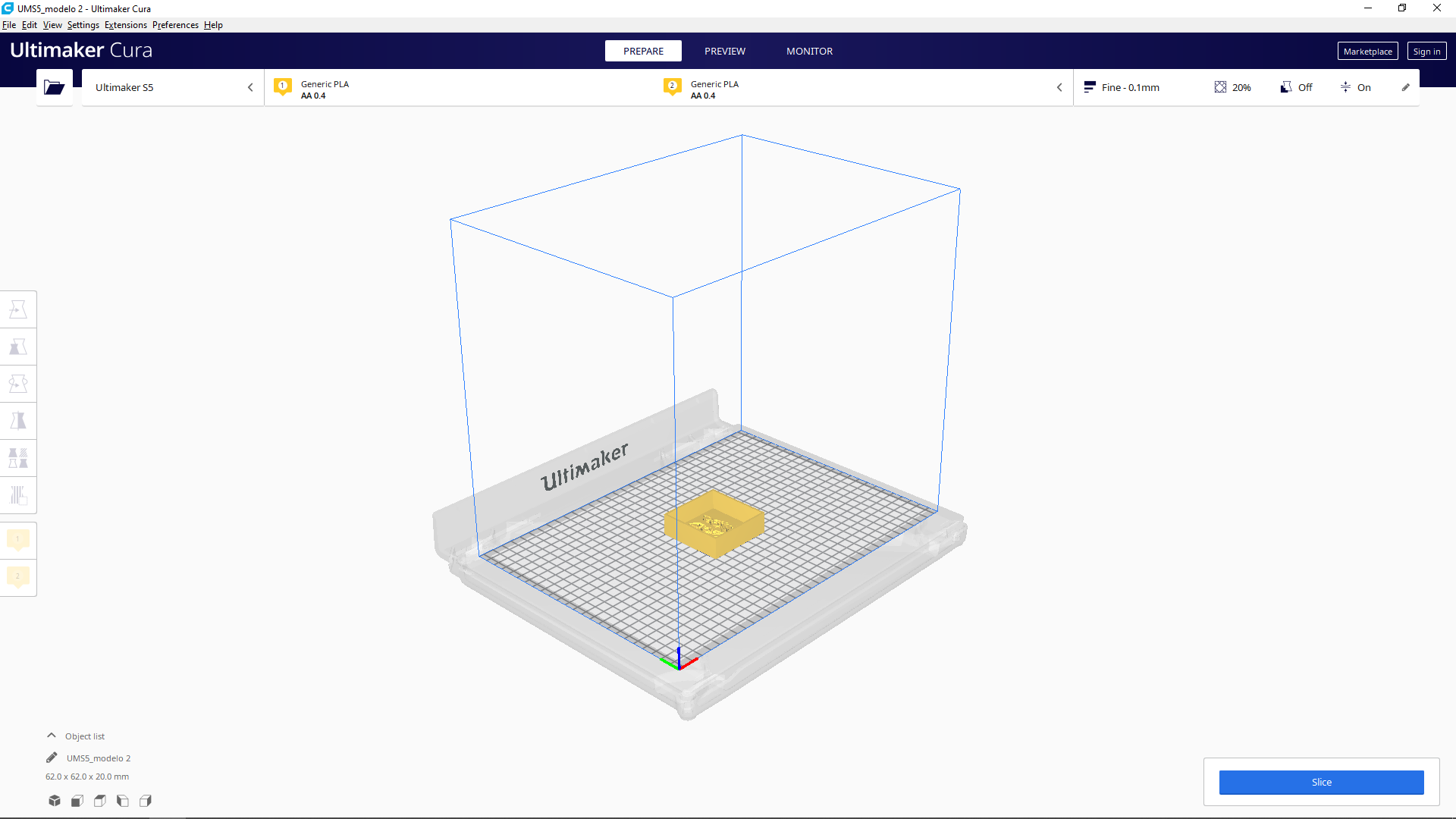
Task: Open the Preferences menu
Action: [175, 25]
